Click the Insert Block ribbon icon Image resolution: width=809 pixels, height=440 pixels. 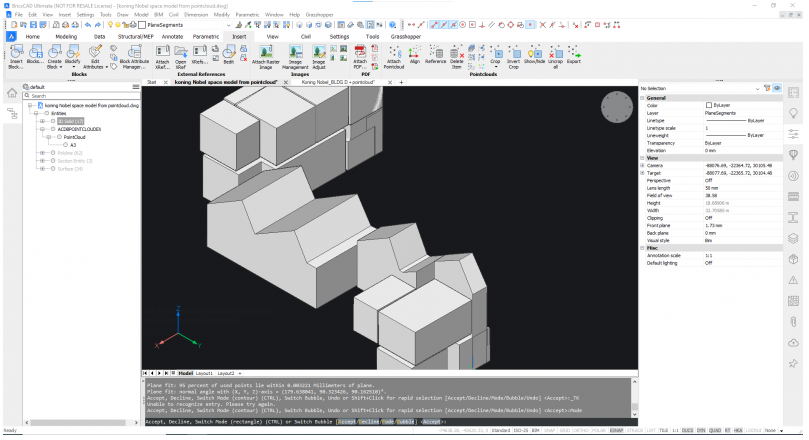(16, 56)
